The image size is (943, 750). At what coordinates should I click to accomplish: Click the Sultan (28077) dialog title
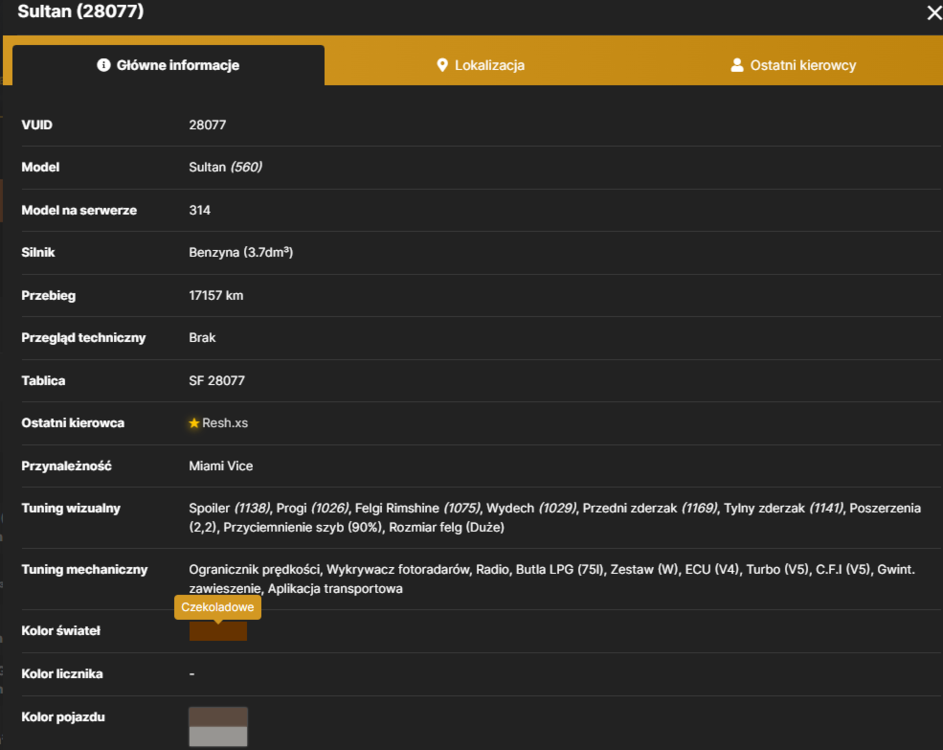click(81, 11)
